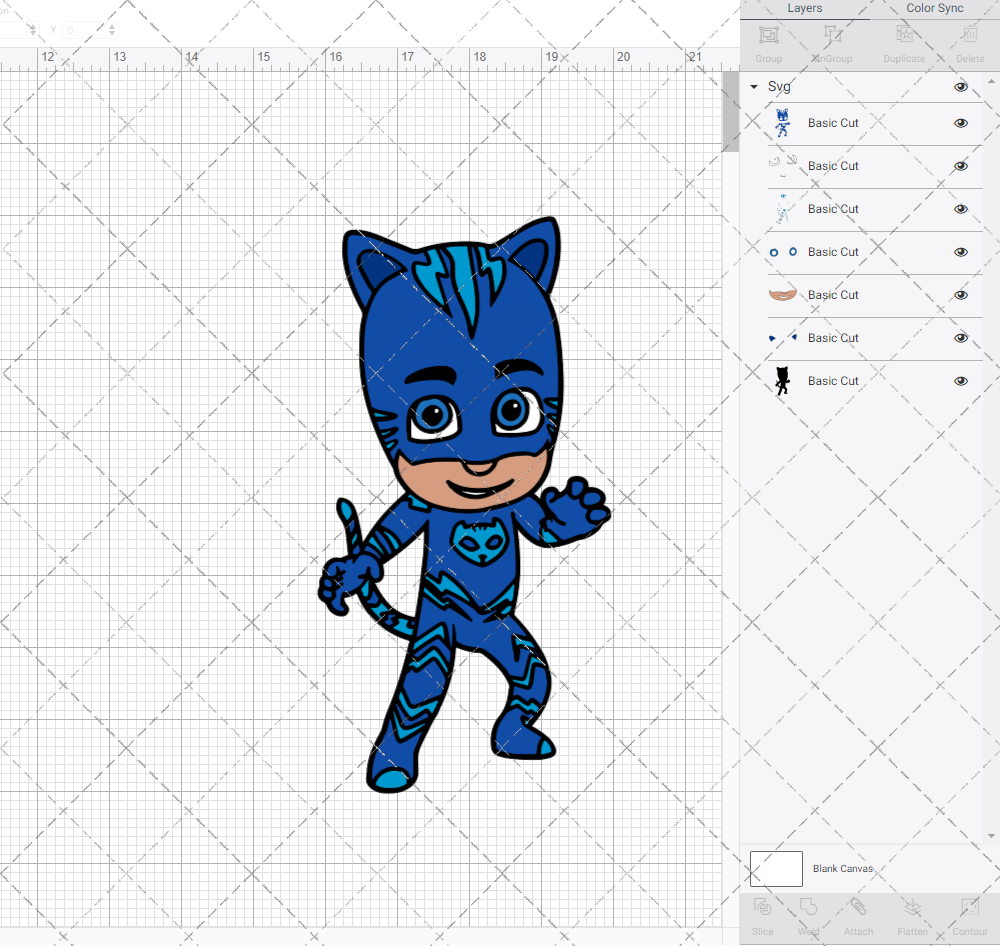Click "Basic Cut" text beside black silhouette

[833, 381]
